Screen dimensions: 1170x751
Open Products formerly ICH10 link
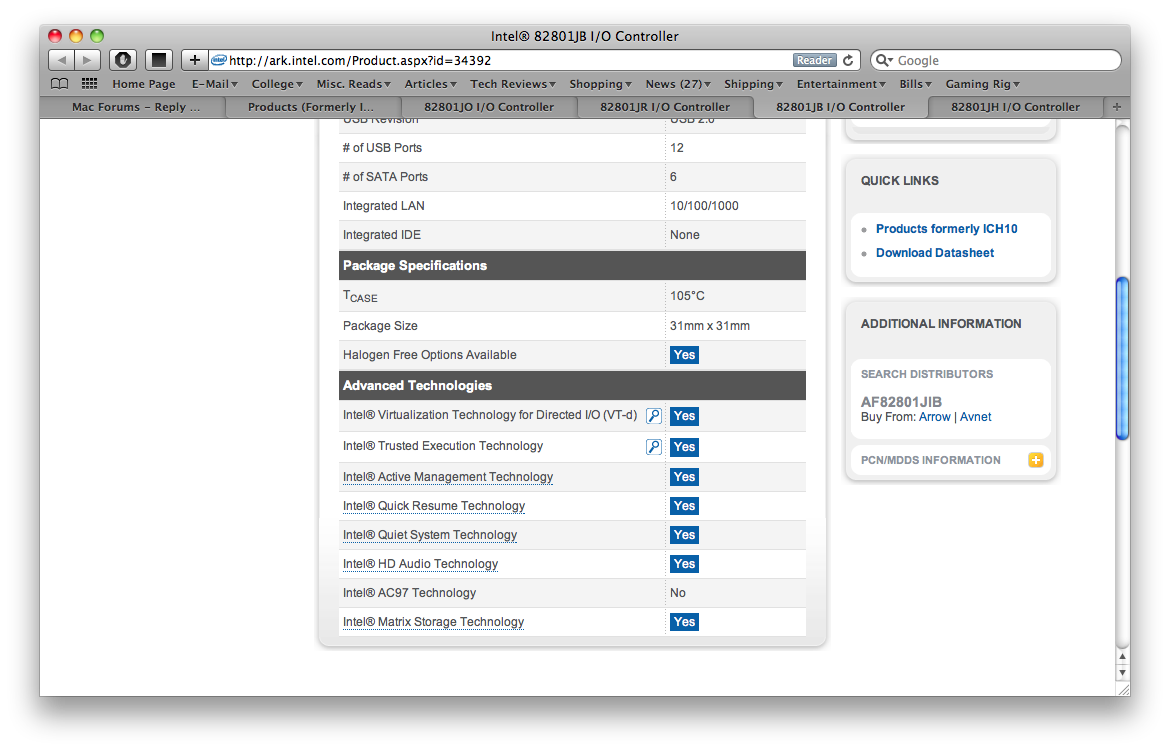click(x=946, y=228)
